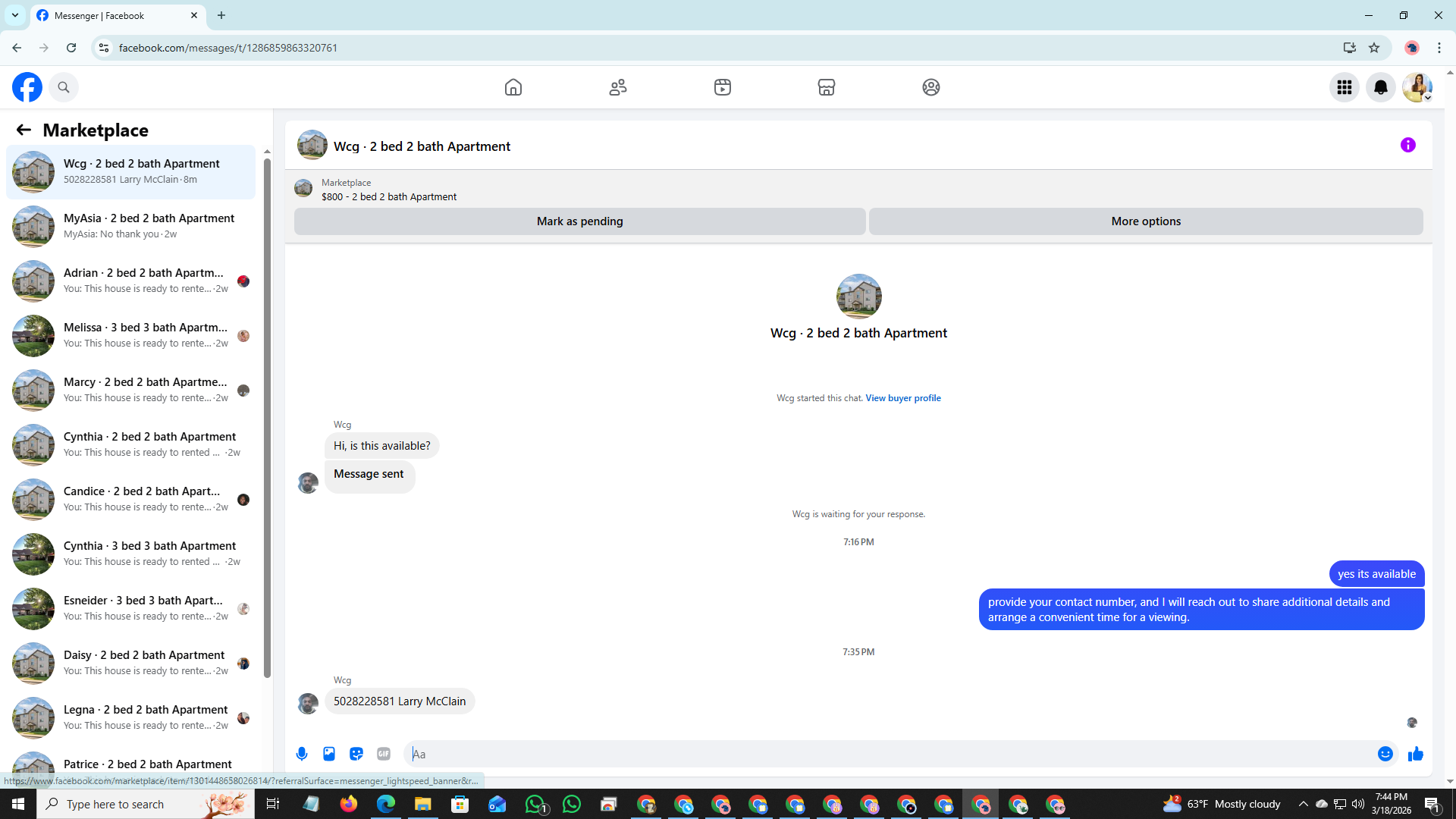Open conversation information purple icon
The image size is (1456, 819).
(x=1407, y=145)
